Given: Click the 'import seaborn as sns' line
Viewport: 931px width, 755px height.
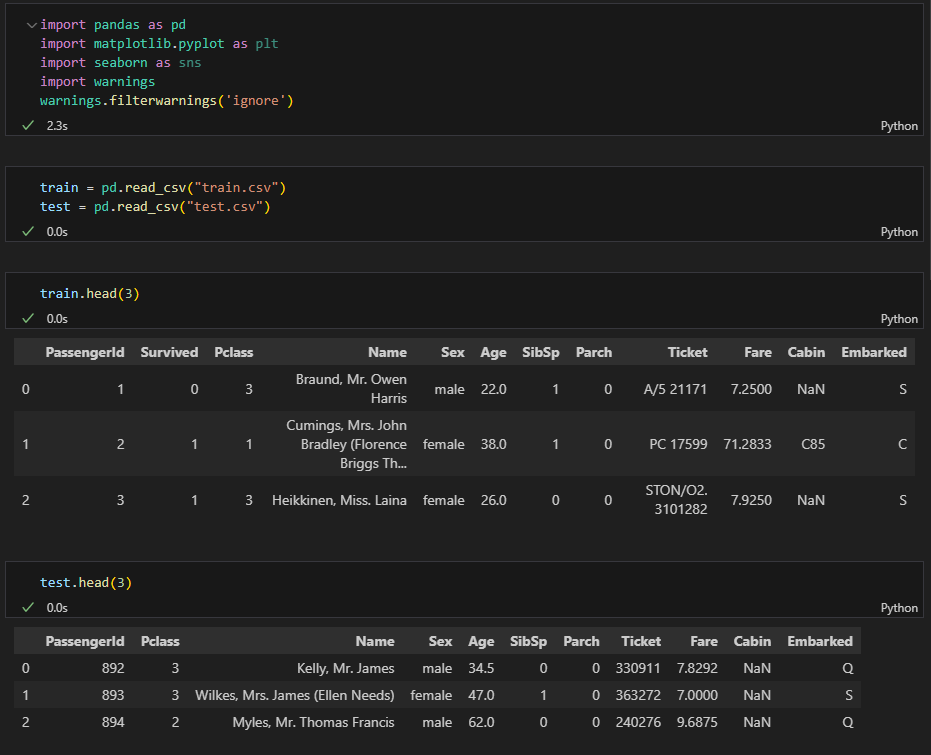Looking at the screenshot, I should click(x=121, y=63).
